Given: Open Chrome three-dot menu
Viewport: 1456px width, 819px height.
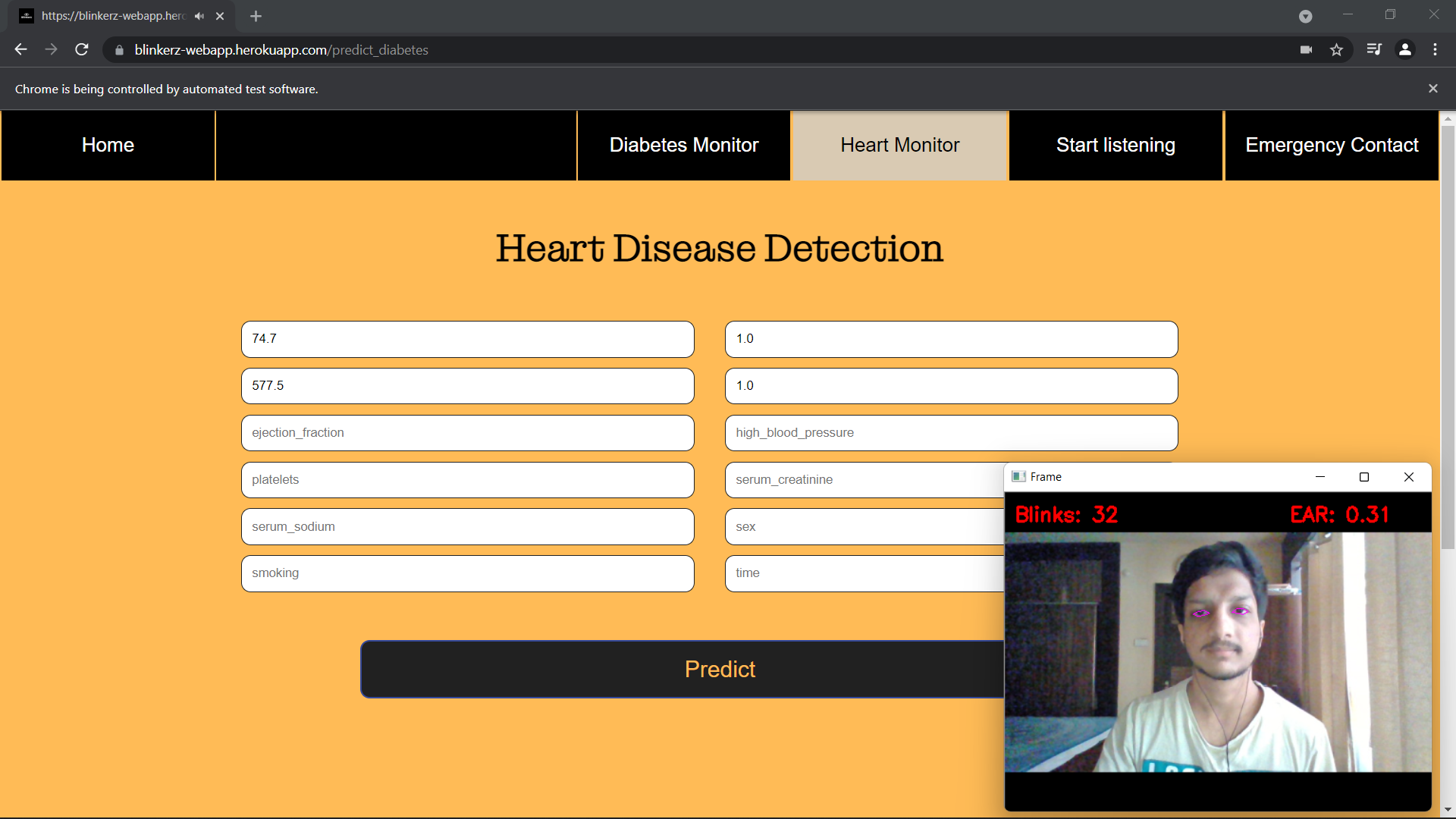Looking at the screenshot, I should 1435,49.
